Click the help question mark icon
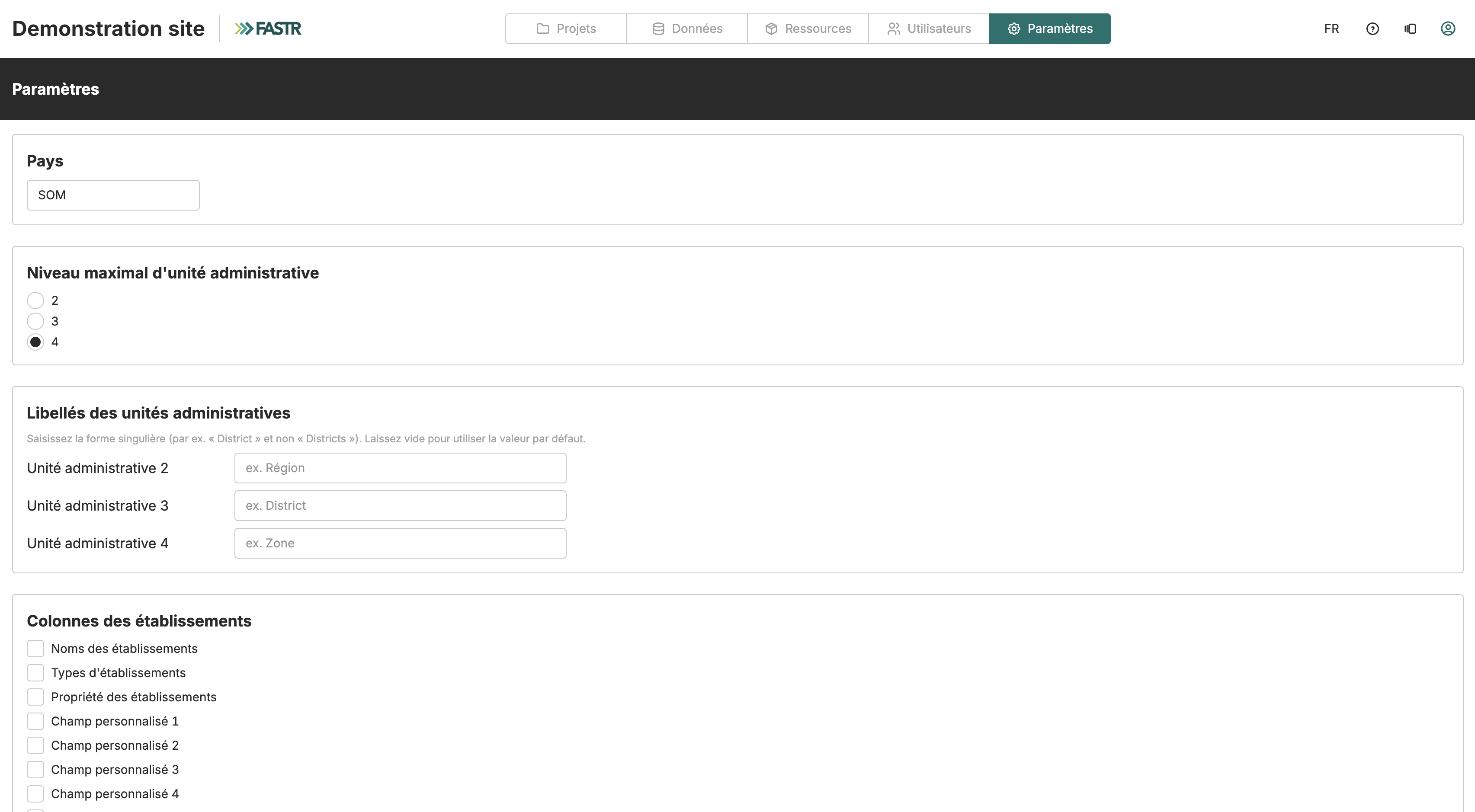 pyautogui.click(x=1372, y=29)
